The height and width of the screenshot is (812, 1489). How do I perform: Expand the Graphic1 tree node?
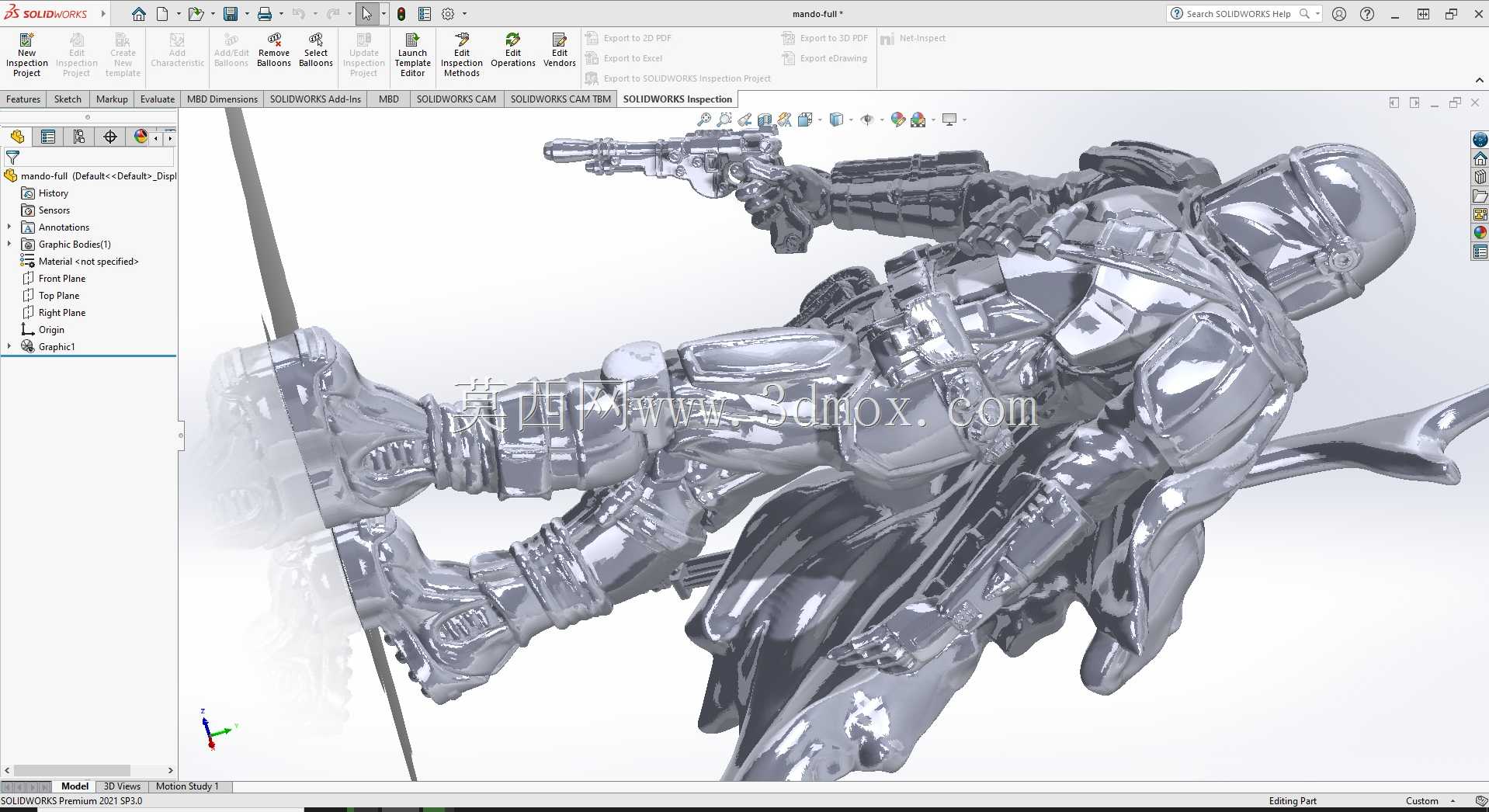[x=9, y=347]
